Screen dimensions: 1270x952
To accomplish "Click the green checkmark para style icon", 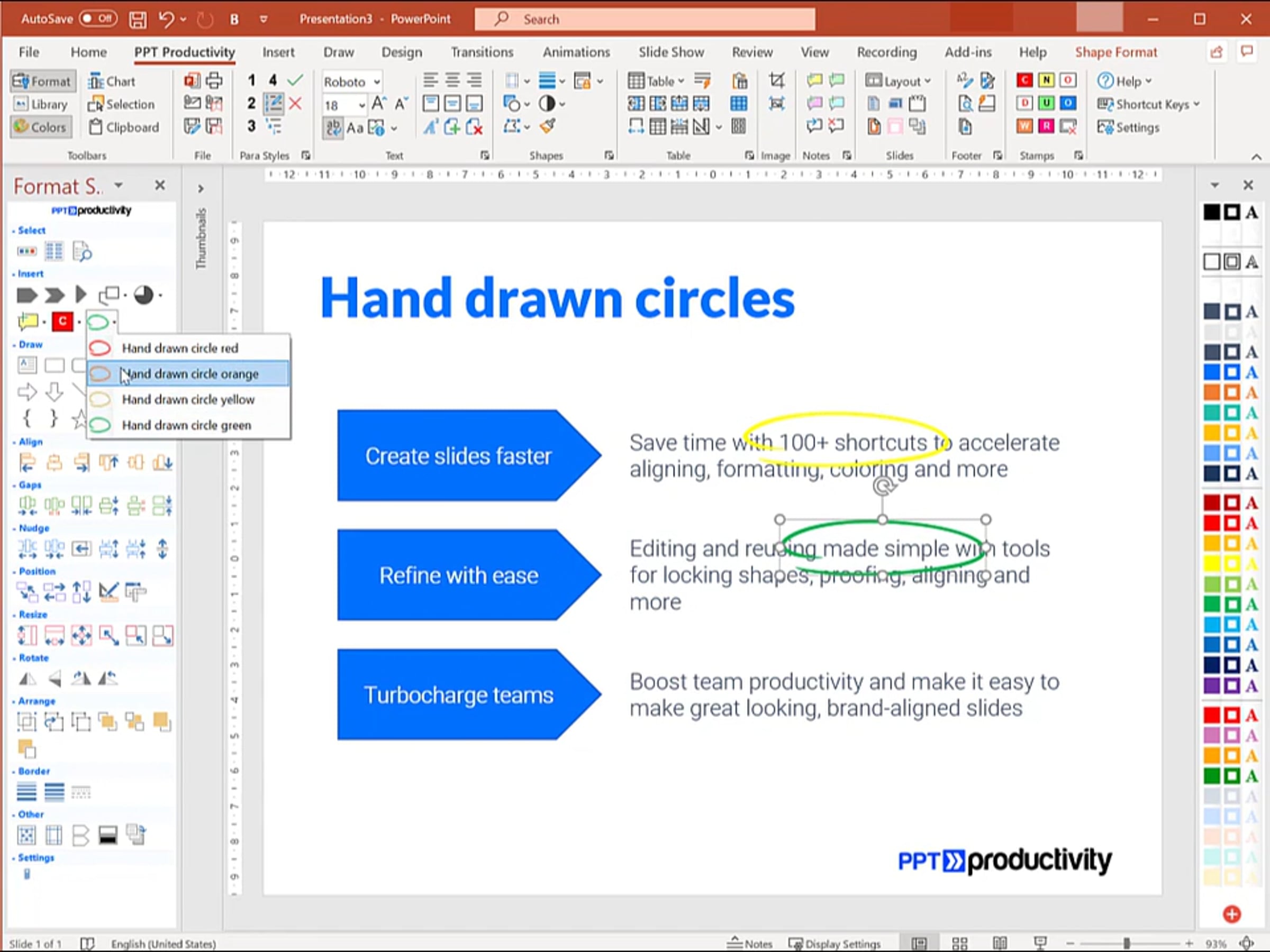I will (295, 80).
